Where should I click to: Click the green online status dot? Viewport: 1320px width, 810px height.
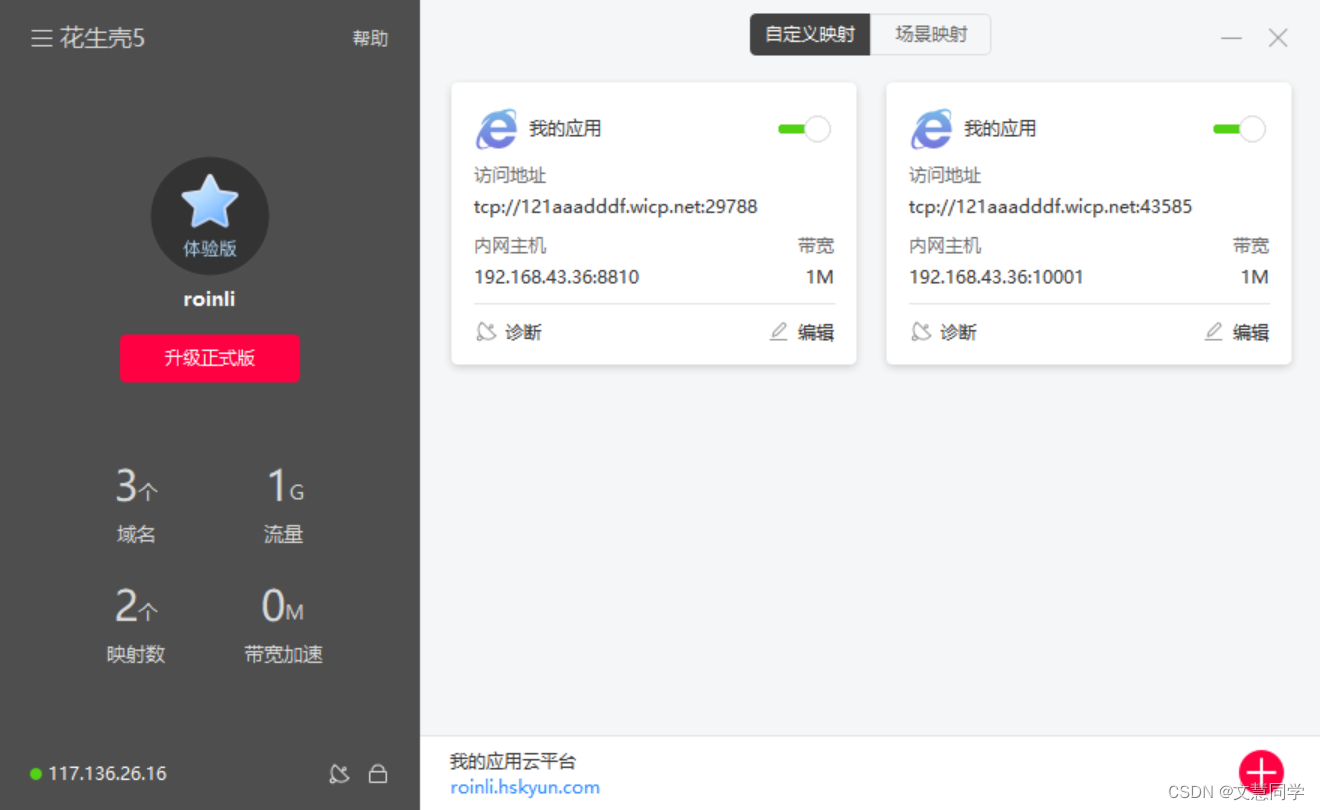tap(36, 774)
